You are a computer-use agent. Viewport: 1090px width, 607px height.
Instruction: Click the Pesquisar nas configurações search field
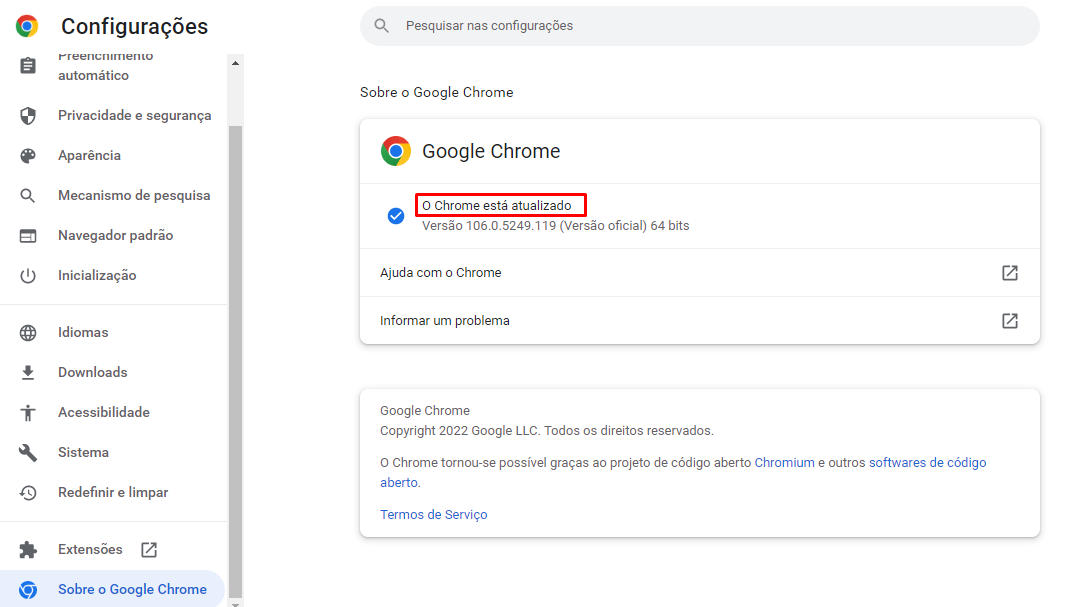(x=700, y=25)
